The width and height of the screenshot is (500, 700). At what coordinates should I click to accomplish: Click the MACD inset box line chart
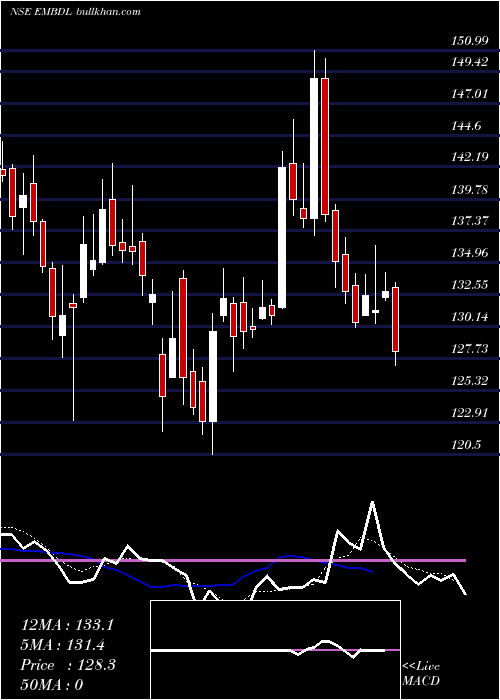tap(275, 650)
